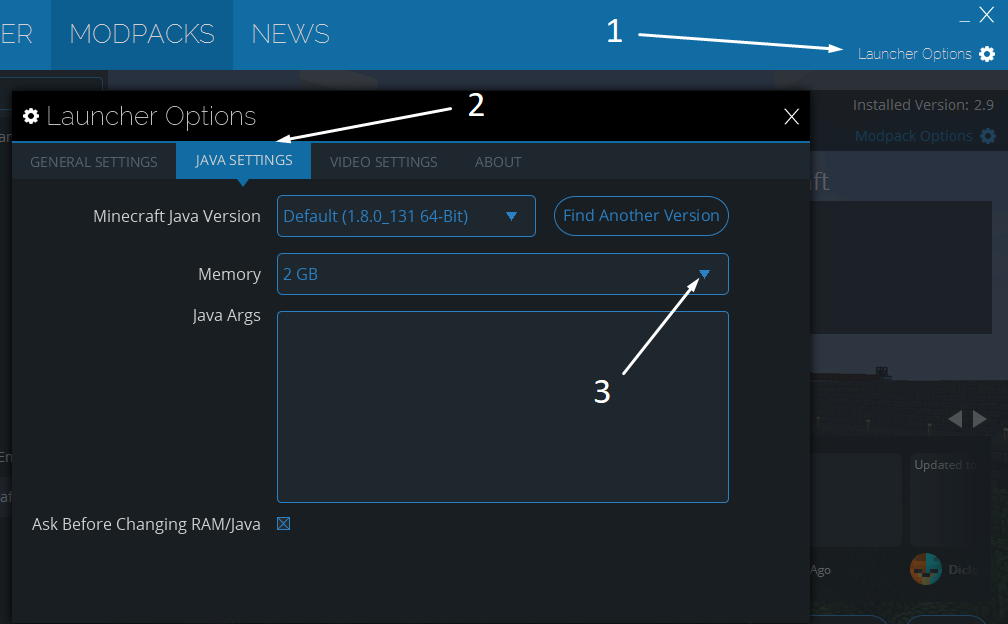Open the Video Settings tab
The width and height of the screenshot is (1008, 624).
point(383,162)
